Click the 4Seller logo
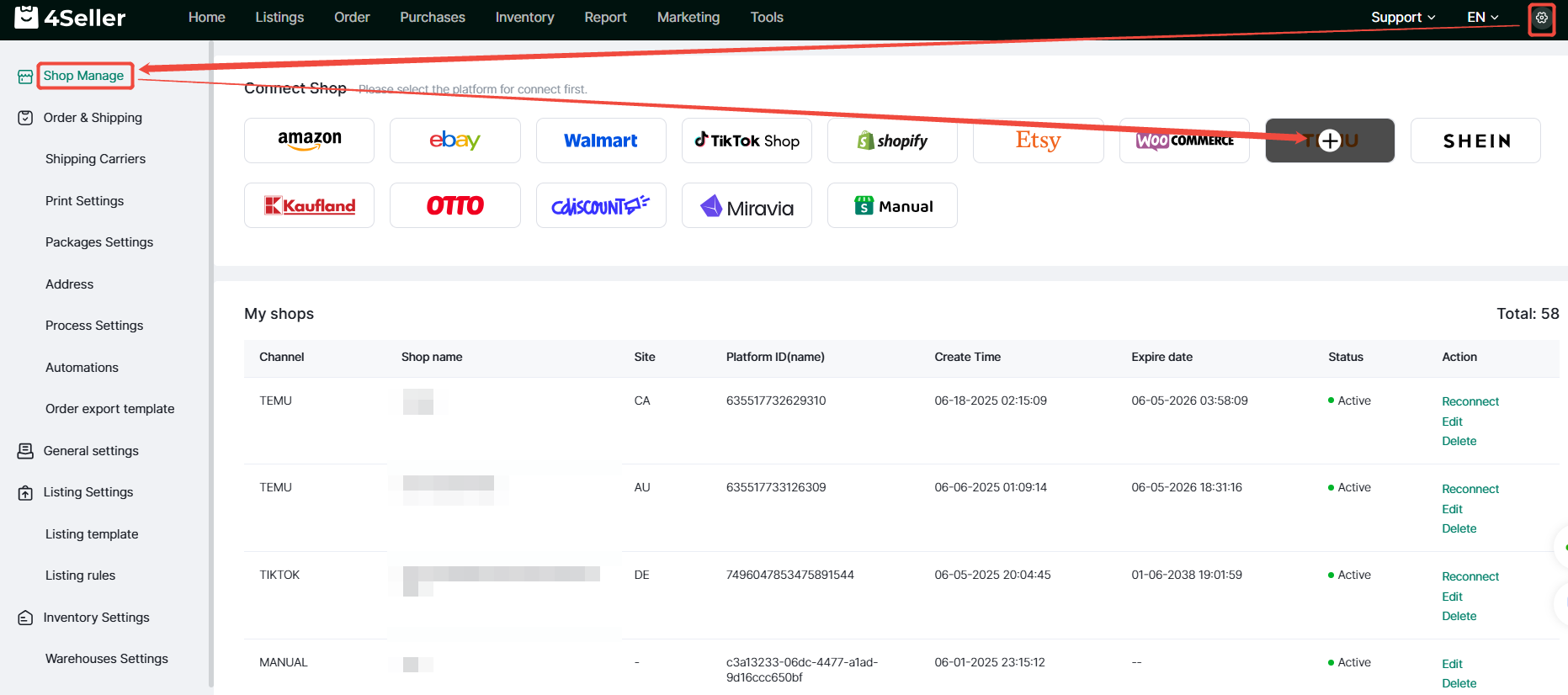Image resolution: width=1568 pixels, height=695 pixels. (70, 17)
